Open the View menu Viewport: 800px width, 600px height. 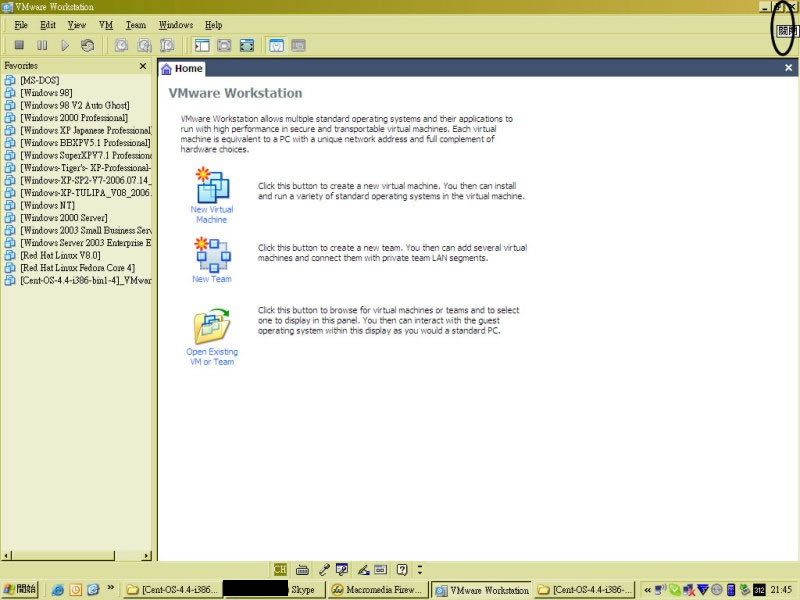77,25
